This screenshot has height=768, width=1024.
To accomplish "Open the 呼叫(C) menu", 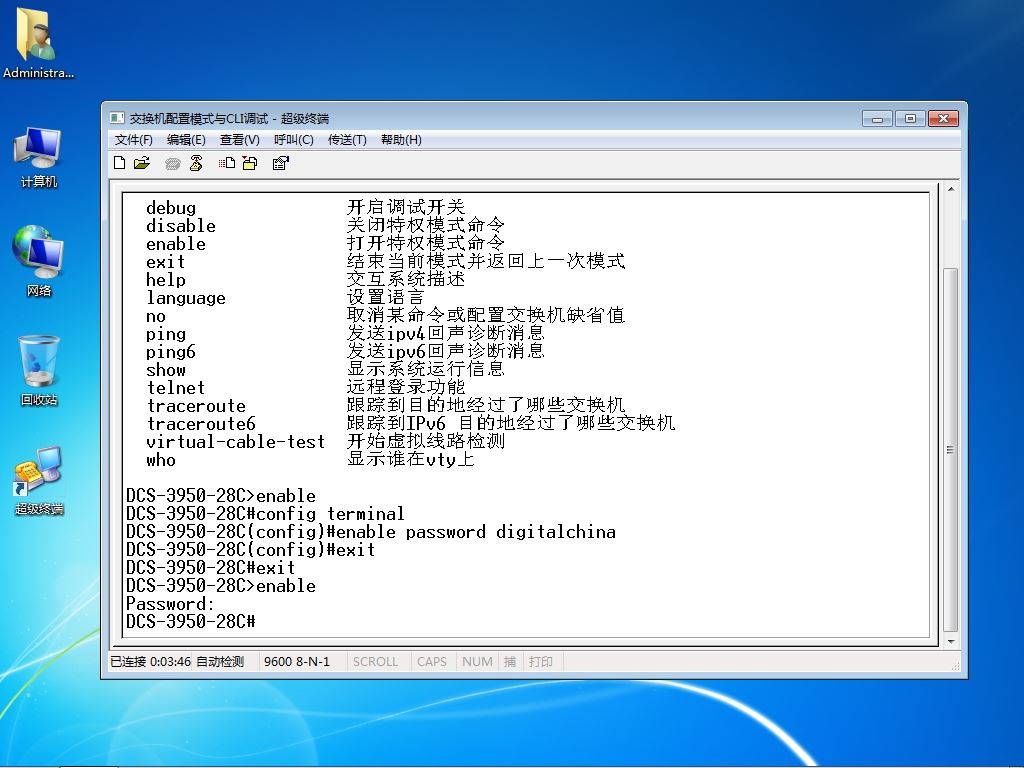I will tap(294, 140).
